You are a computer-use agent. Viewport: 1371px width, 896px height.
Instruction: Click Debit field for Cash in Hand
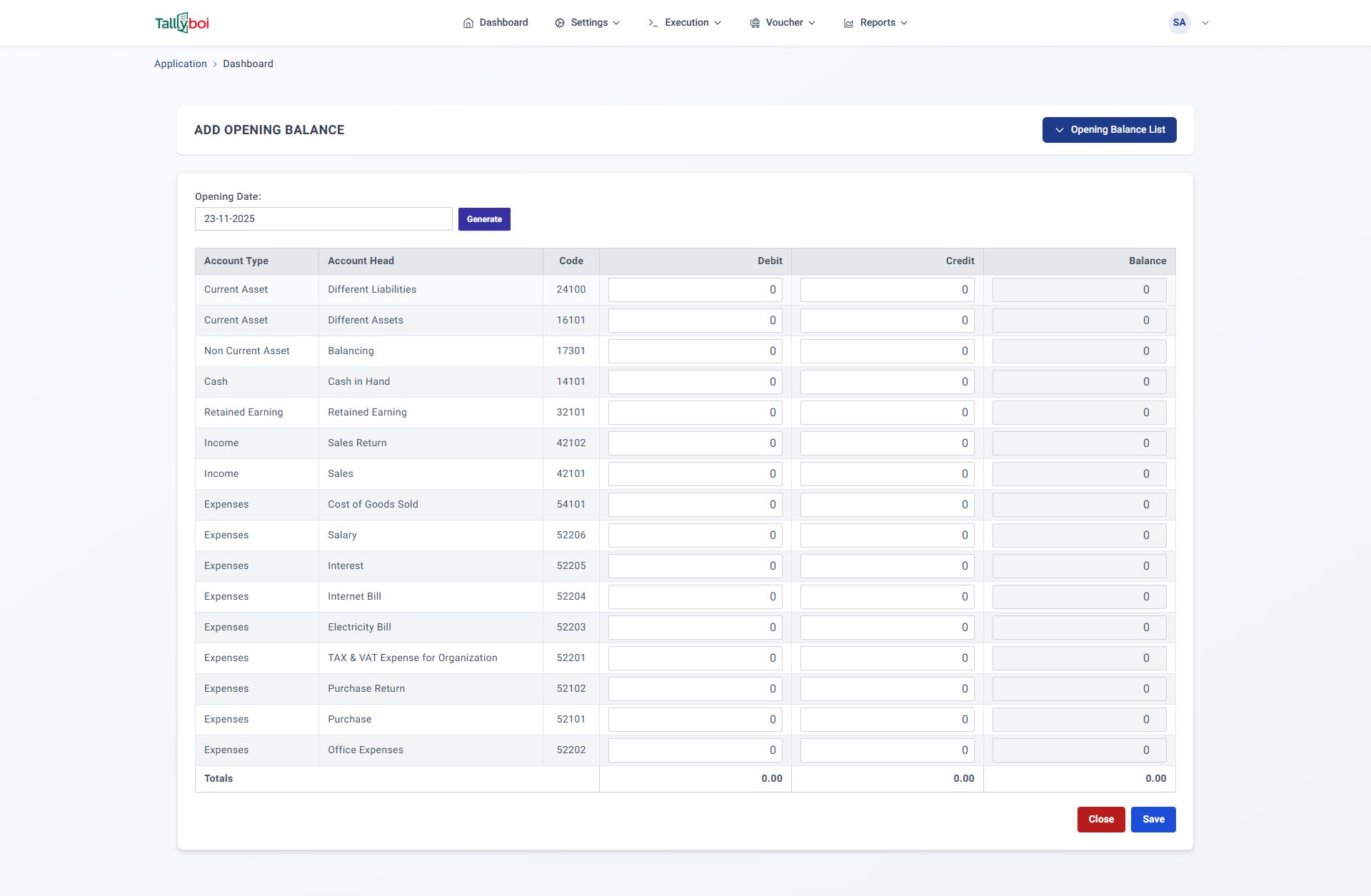point(695,382)
